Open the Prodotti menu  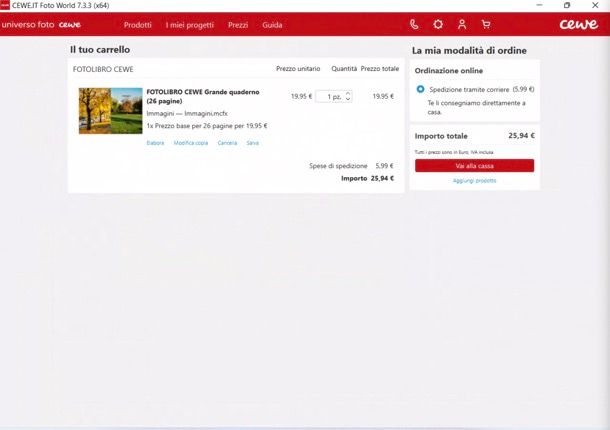pyautogui.click(x=138, y=25)
